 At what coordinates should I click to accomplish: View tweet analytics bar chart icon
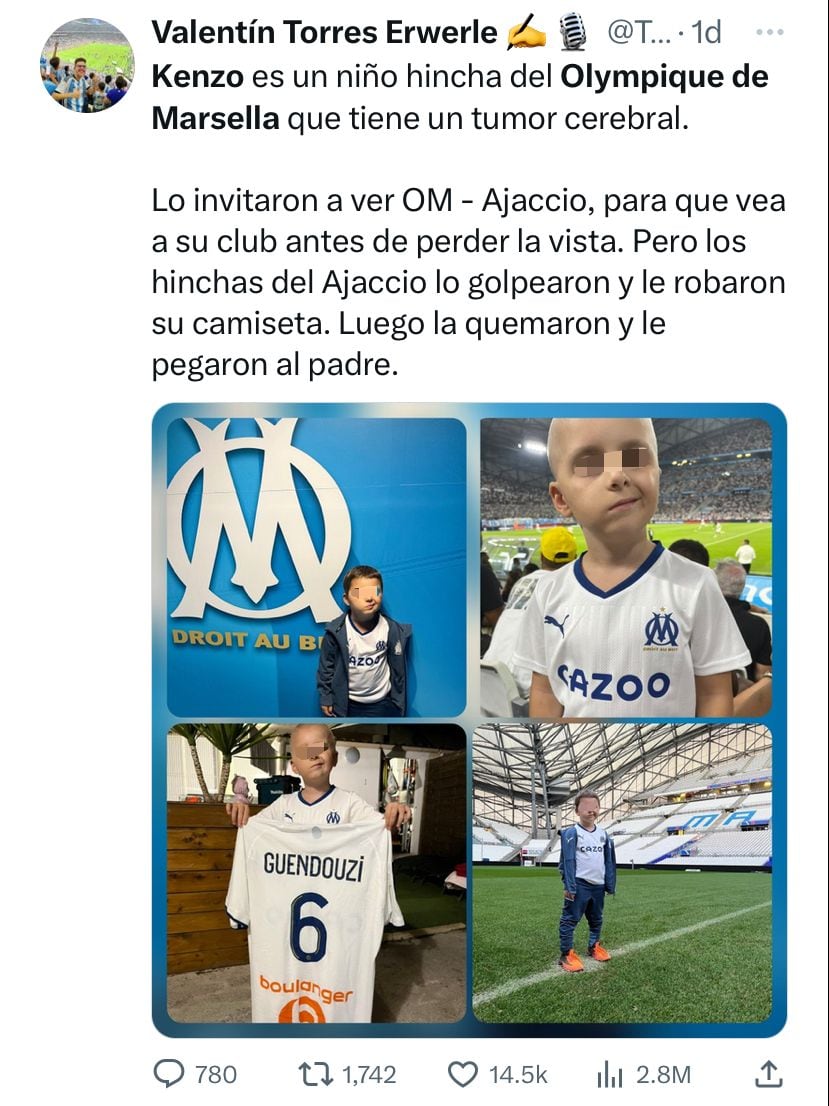click(x=610, y=1075)
